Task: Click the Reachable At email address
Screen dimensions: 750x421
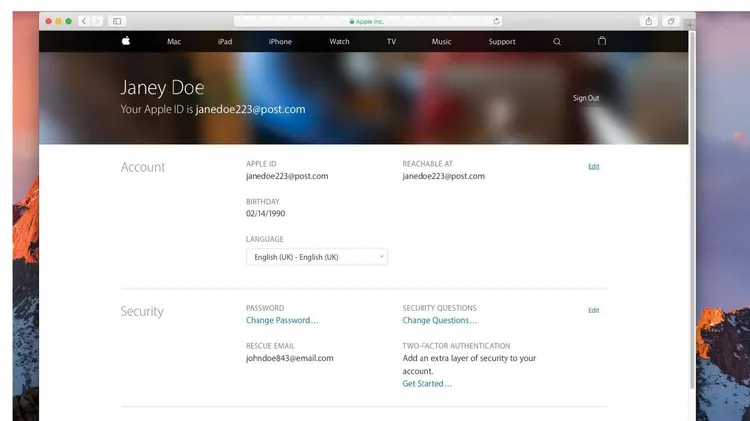Action: click(443, 176)
